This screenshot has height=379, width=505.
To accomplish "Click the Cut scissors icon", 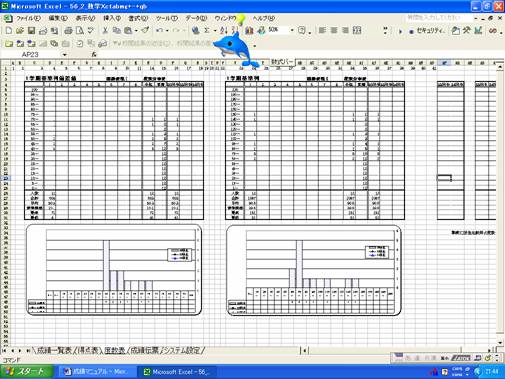I will 105,31.
